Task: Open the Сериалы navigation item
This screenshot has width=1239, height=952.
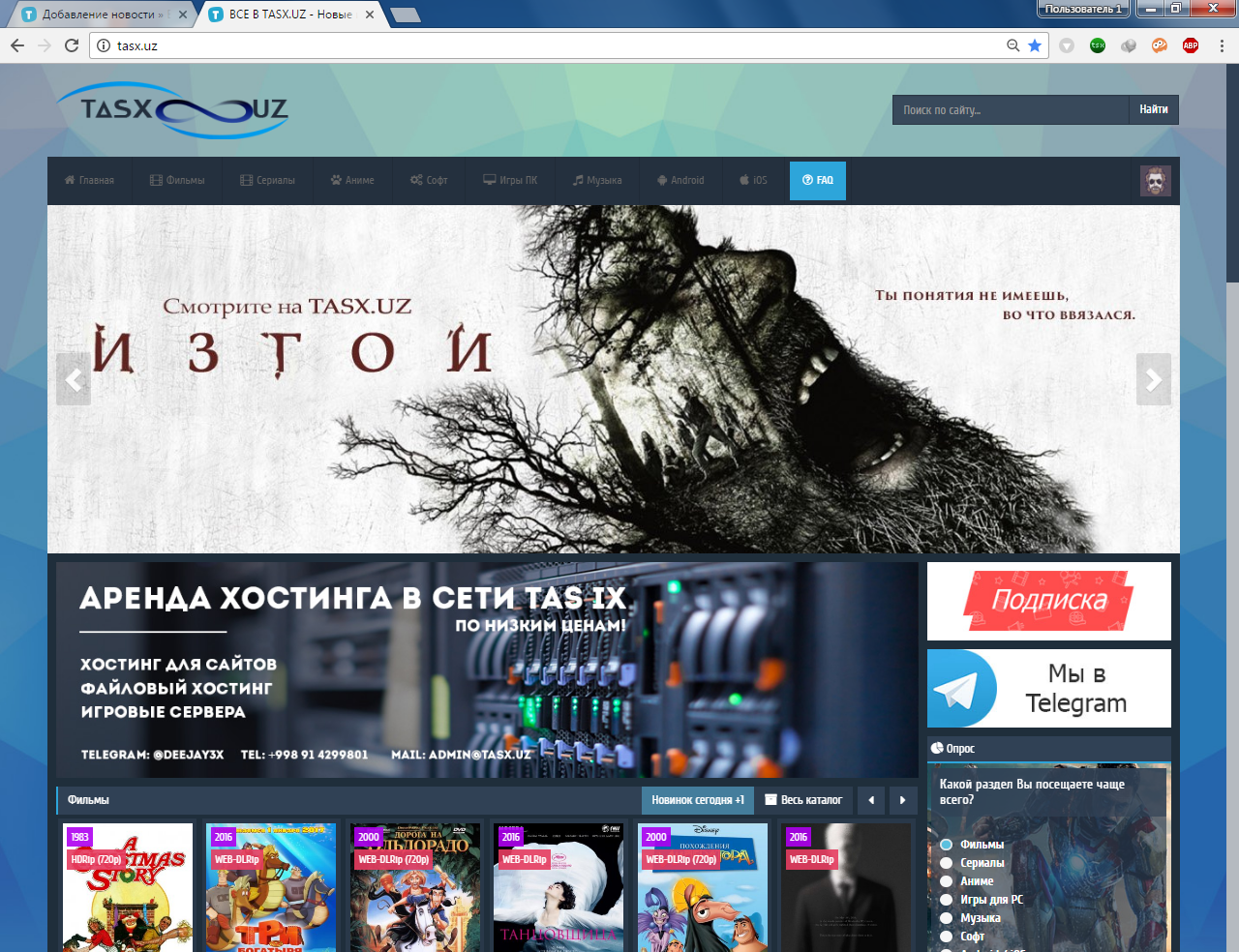Action: (x=268, y=181)
